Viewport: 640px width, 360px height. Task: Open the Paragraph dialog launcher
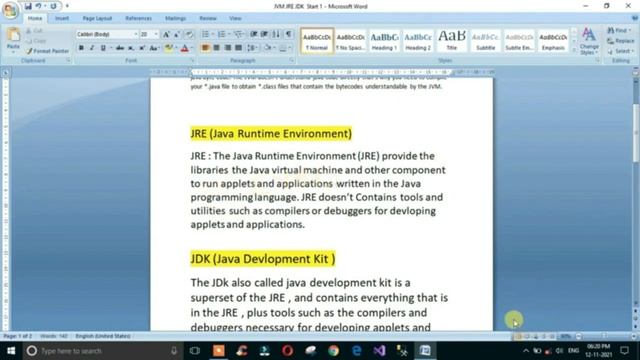(x=292, y=60)
